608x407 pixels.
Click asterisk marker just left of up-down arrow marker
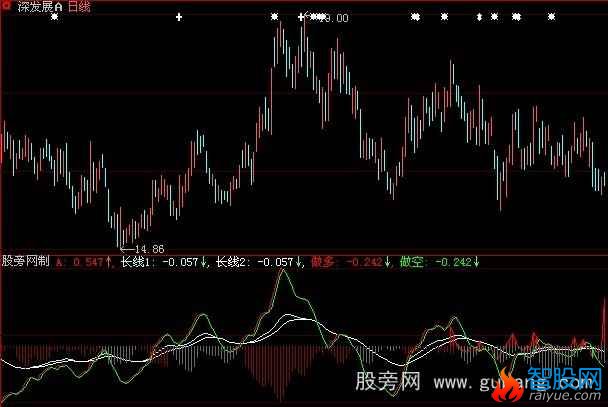point(444,17)
